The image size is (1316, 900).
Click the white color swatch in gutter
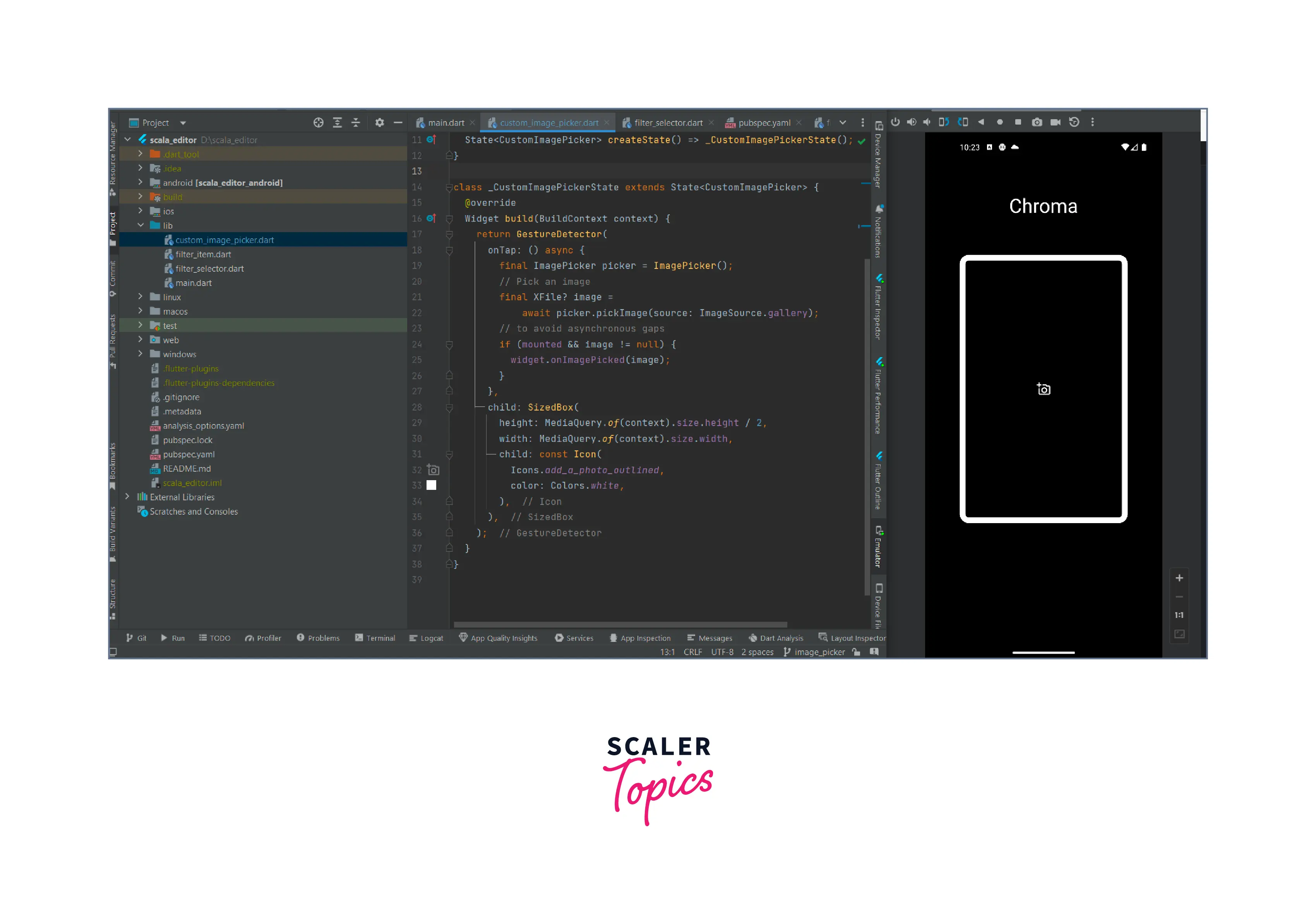point(432,485)
